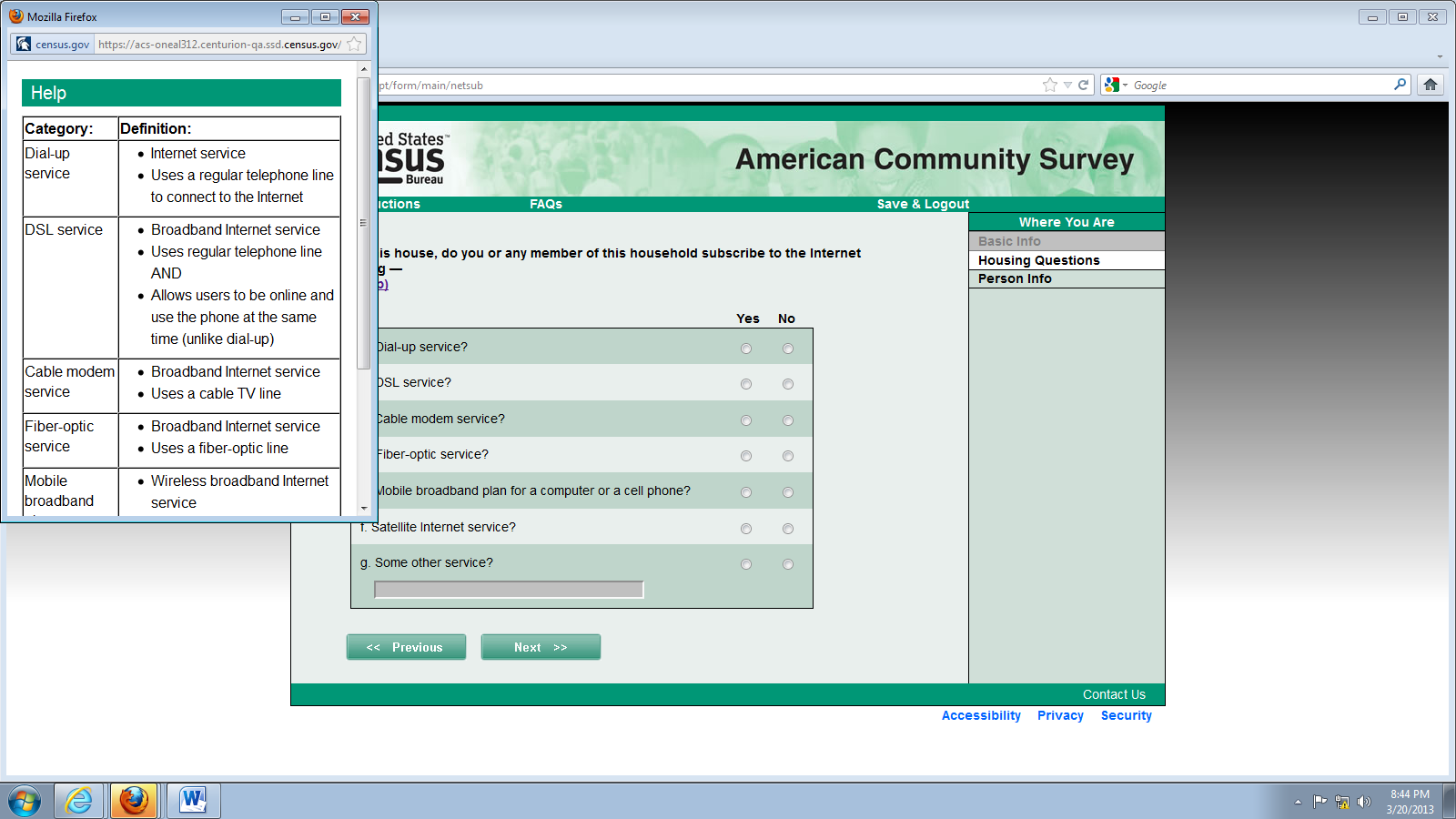
Task: Click the Next button
Action: pyautogui.click(x=541, y=647)
